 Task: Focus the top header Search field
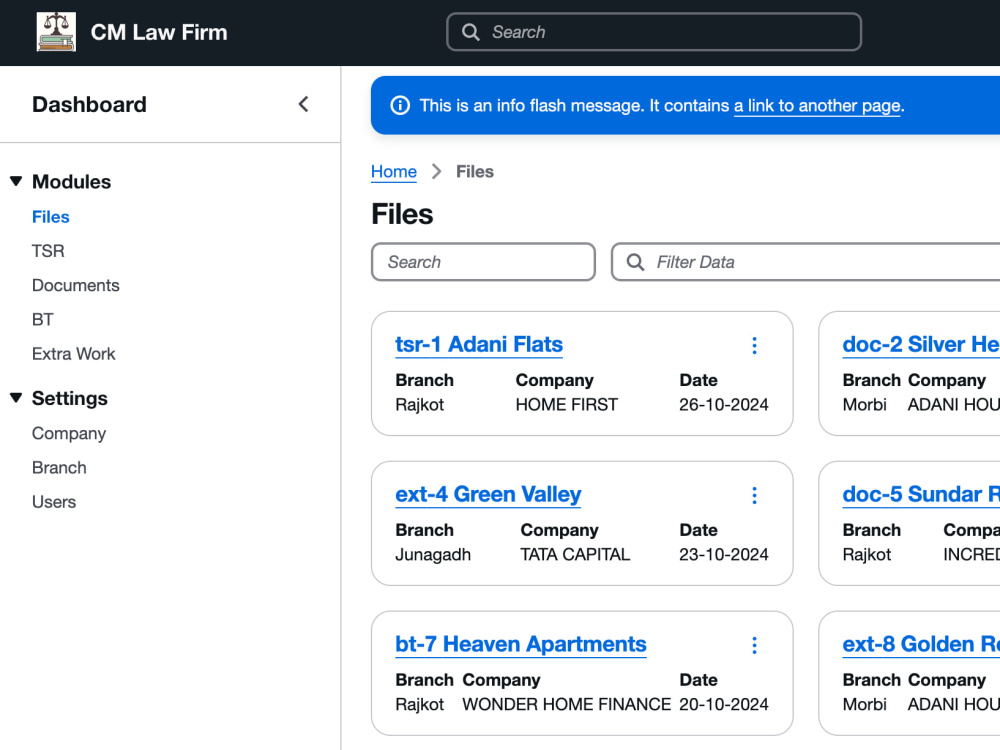[x=654, y=32]
